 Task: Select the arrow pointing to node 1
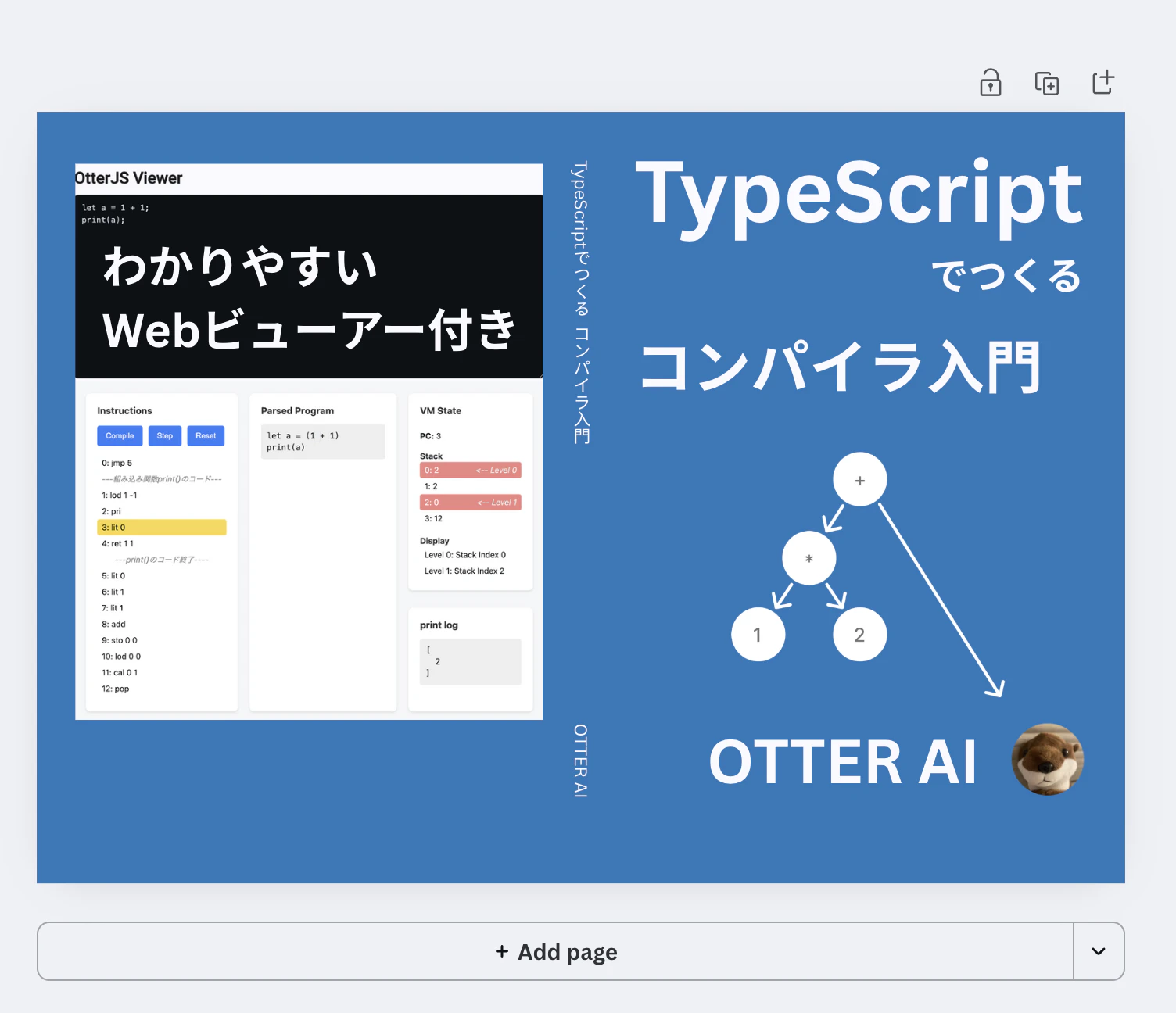pos(783,596)
